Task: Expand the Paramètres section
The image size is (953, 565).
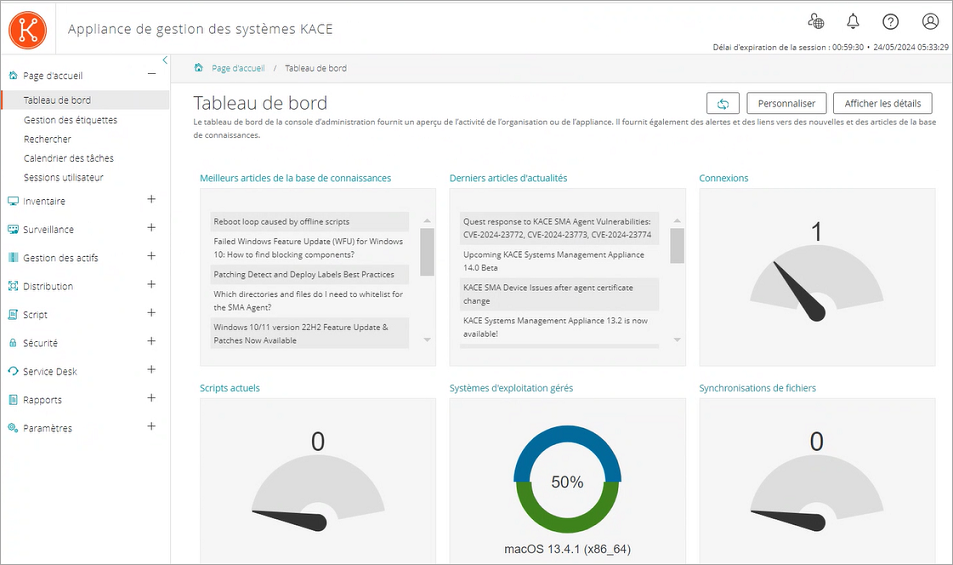Action: [x=152, y=427]
